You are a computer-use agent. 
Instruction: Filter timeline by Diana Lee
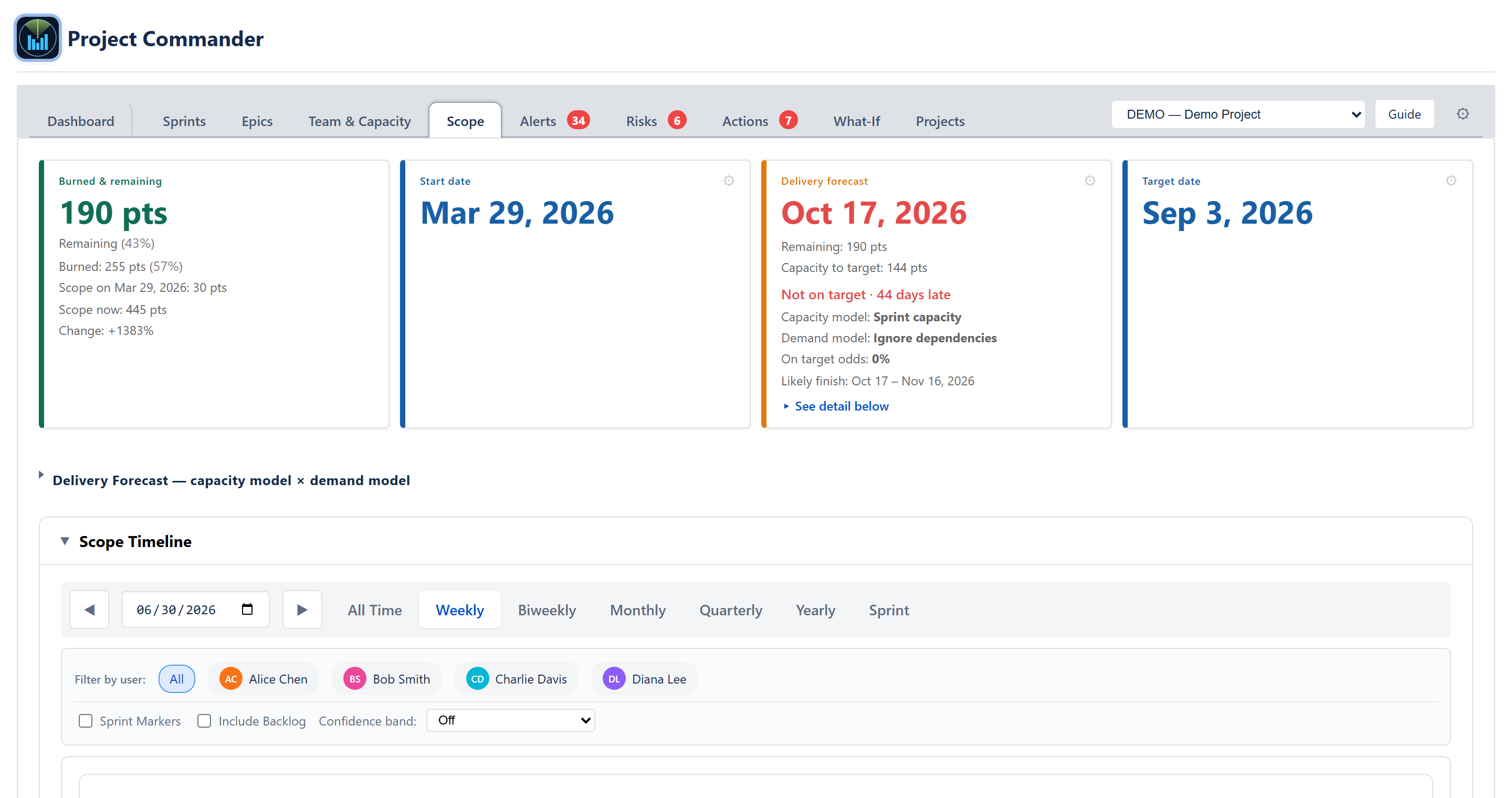pos(645,679)
